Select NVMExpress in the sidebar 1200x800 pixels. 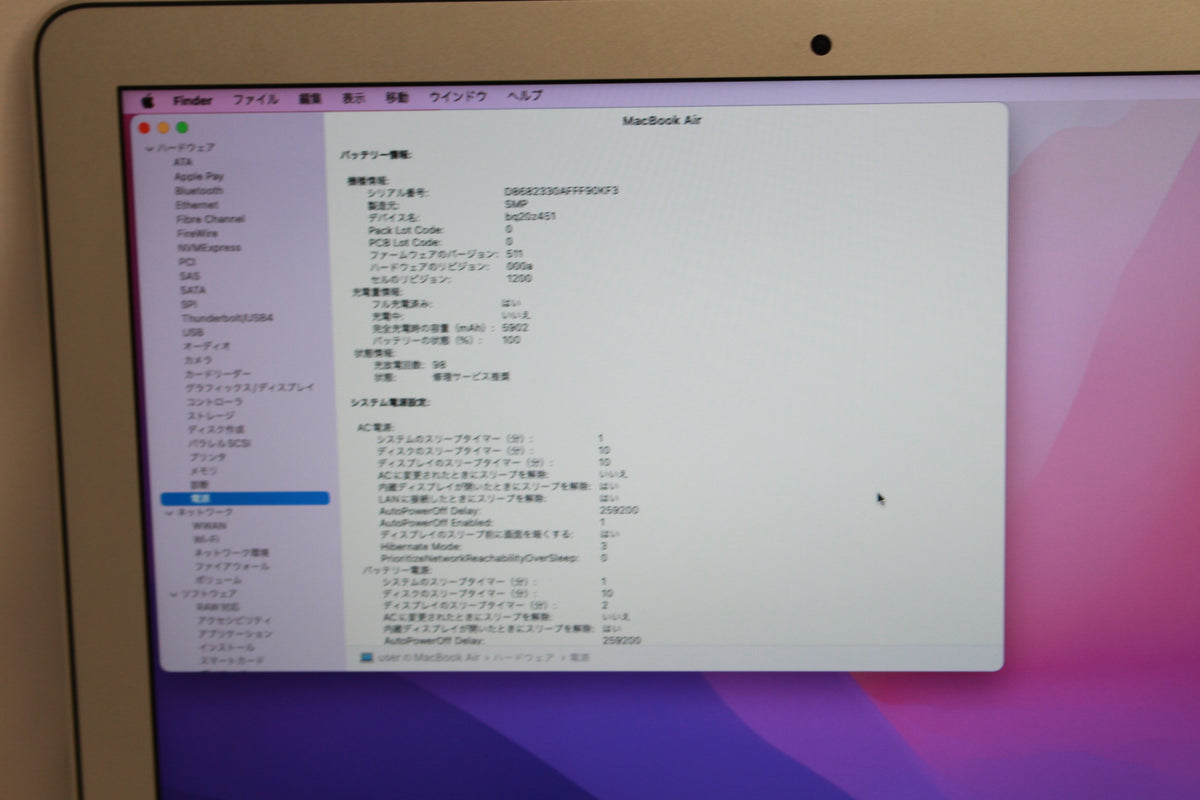(x=209, y=247)
